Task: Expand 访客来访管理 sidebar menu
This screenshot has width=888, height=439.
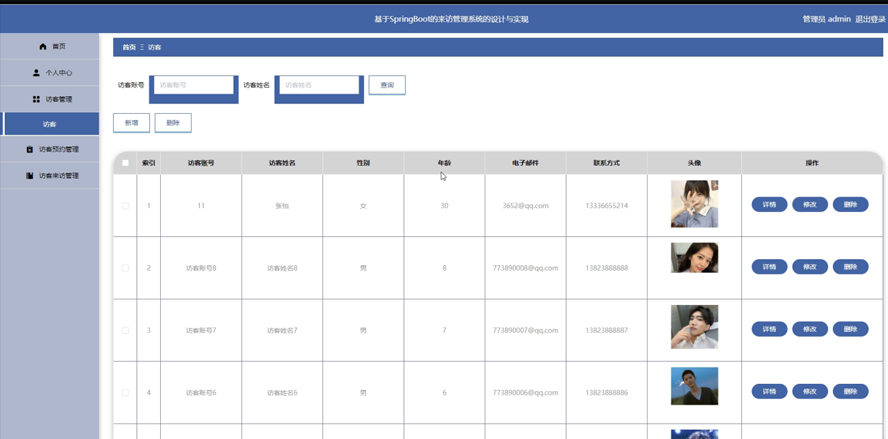Action: tap(49, 176)
